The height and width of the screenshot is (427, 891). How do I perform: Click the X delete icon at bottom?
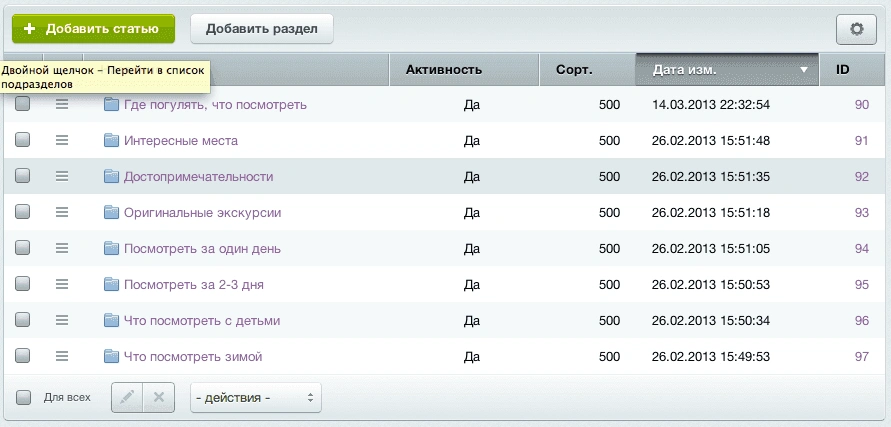(159, 397)
